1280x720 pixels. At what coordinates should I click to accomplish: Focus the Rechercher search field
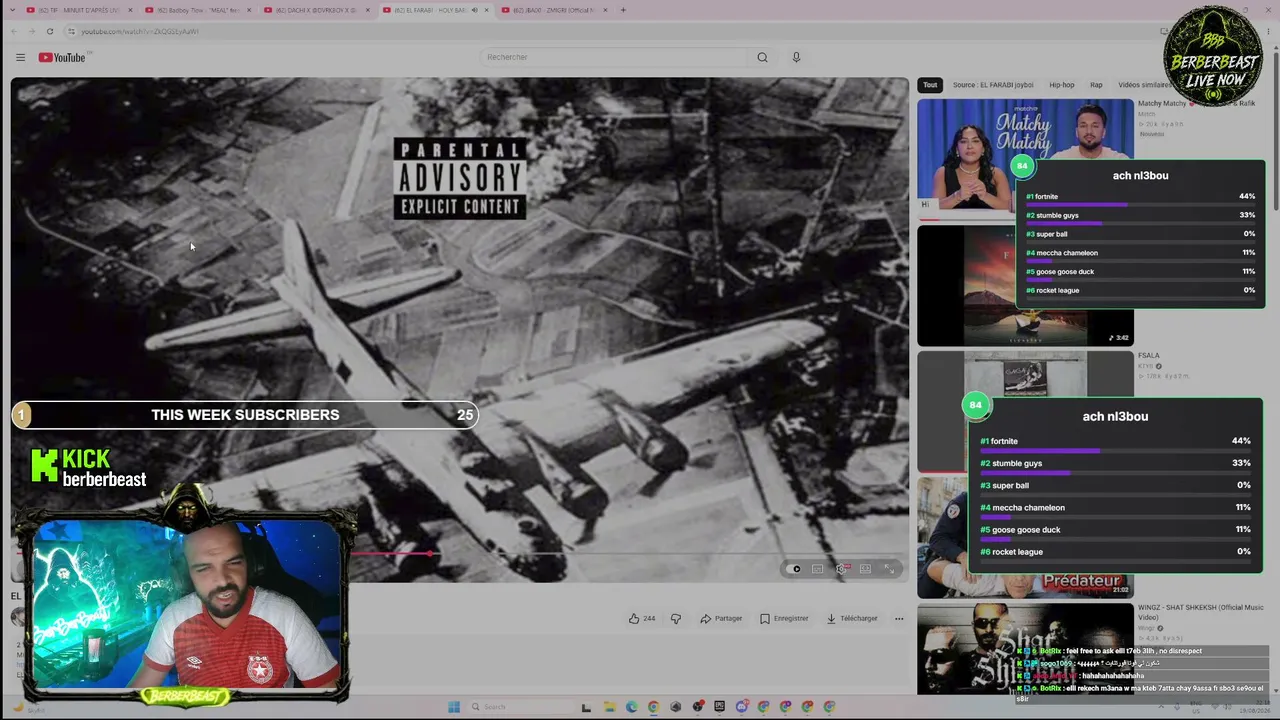(x=612, y=57)
